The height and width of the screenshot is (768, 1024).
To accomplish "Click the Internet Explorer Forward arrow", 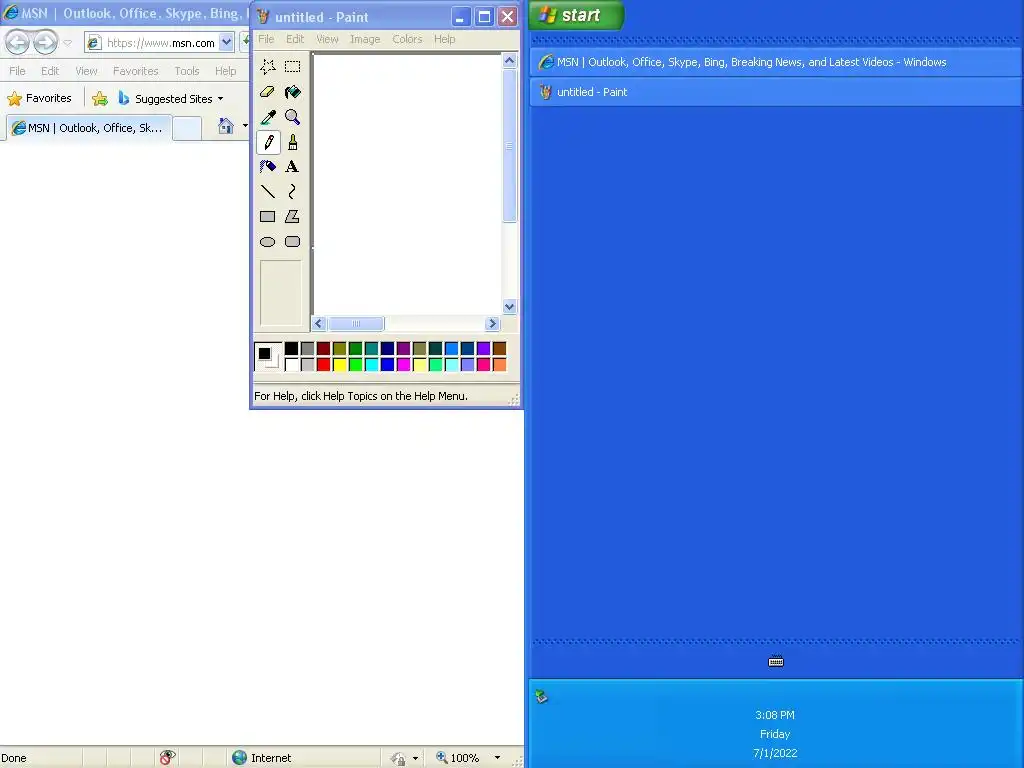I will pyautogui.click(x=45, y=42).
